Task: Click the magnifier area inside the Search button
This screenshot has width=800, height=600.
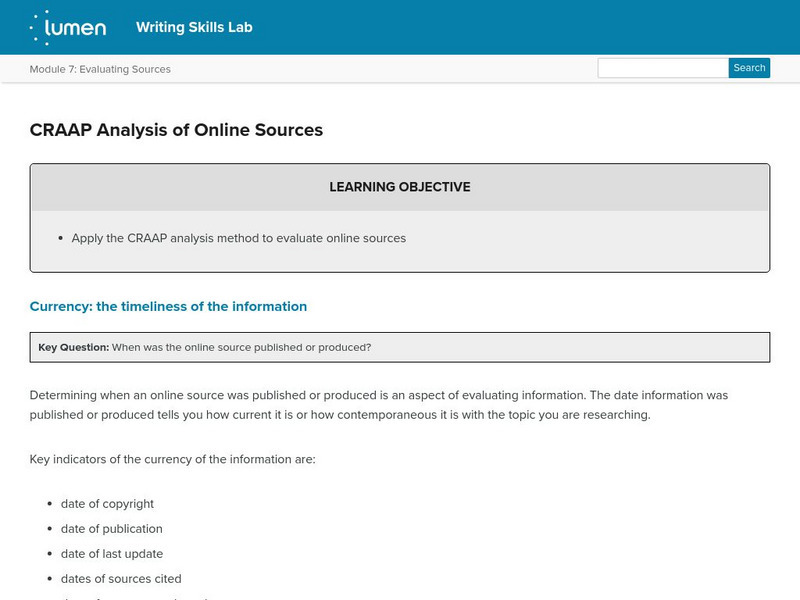Action: [748, 67]
